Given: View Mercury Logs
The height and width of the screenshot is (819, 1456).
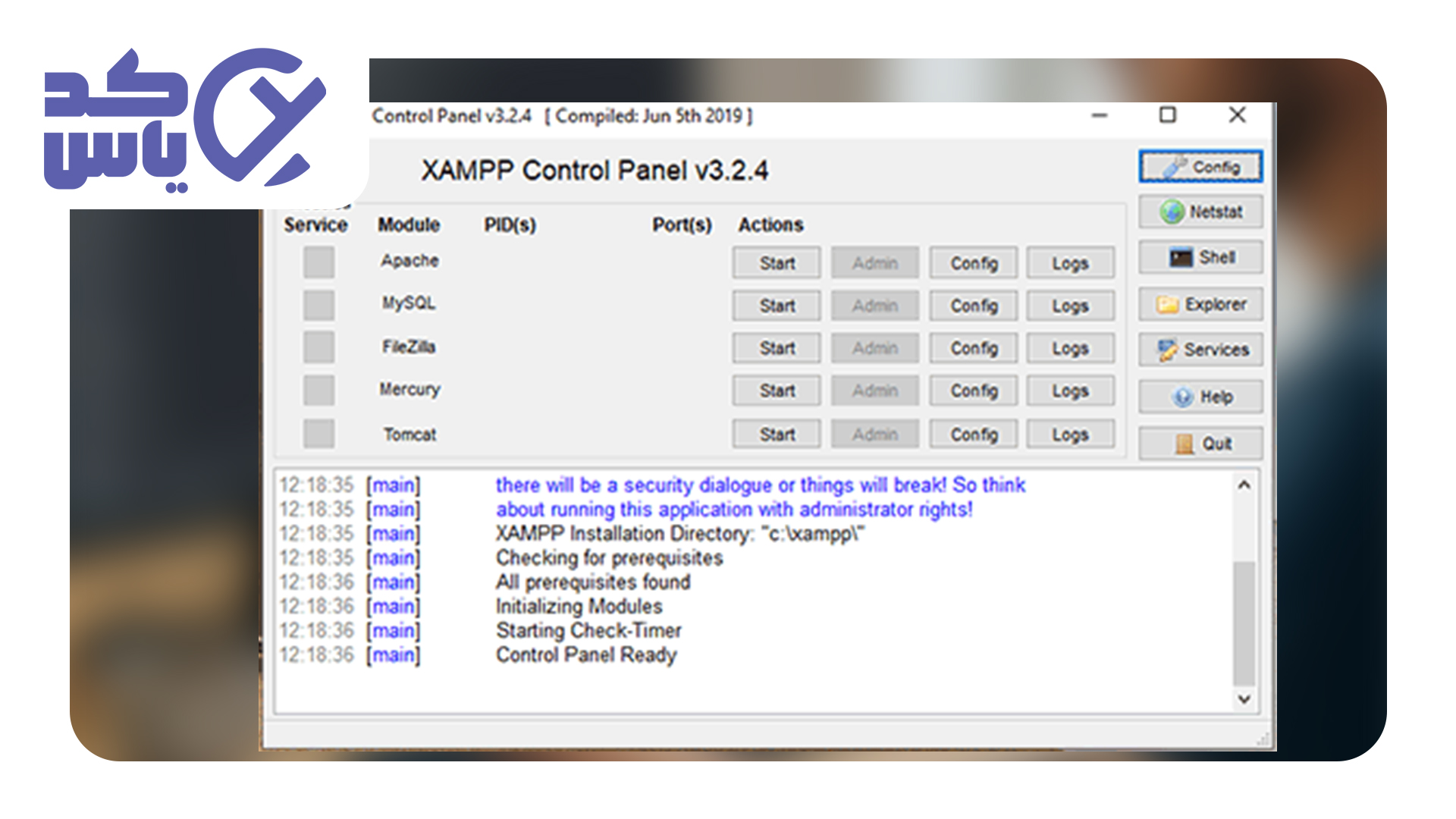Looking at the screenshot, I should coord(1071,391).
